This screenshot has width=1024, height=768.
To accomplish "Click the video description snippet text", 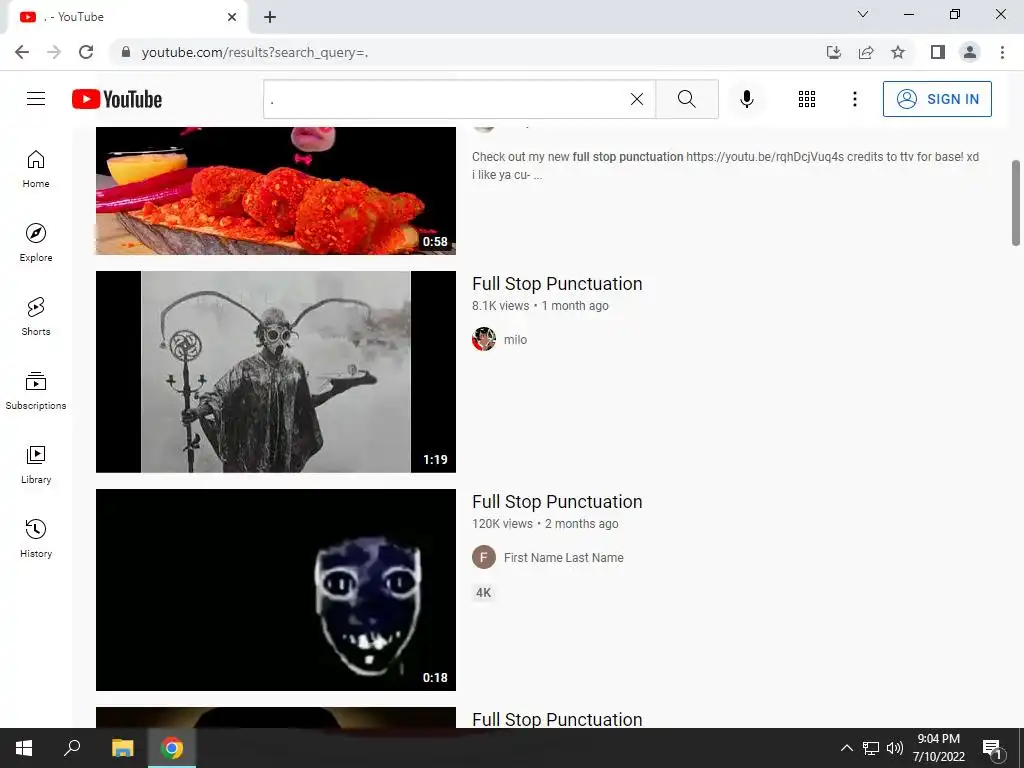I will tap(726, 165).
